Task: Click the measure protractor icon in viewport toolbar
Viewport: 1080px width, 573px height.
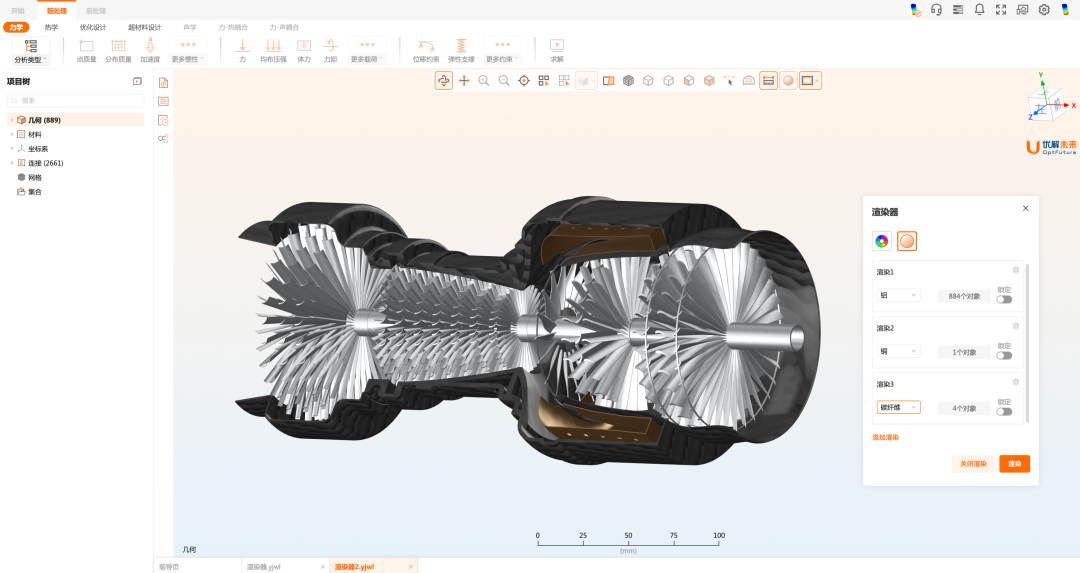Action: (x=749, y=80)
